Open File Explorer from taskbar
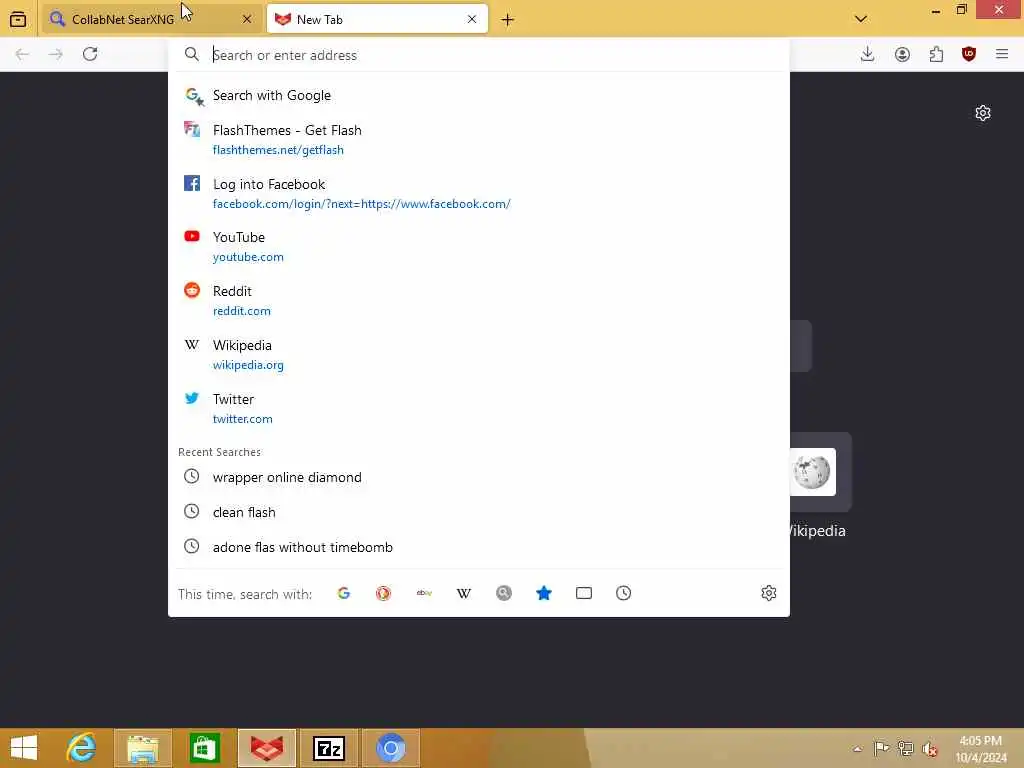The height and width of the screenshot is (768, 1024). pos(143,748)
